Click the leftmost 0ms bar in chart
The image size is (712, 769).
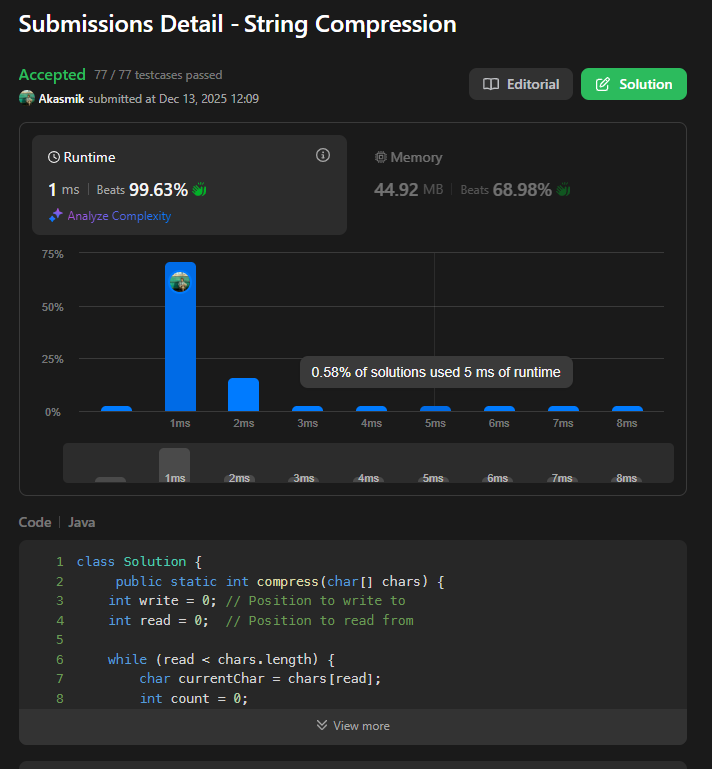[116, 409]
